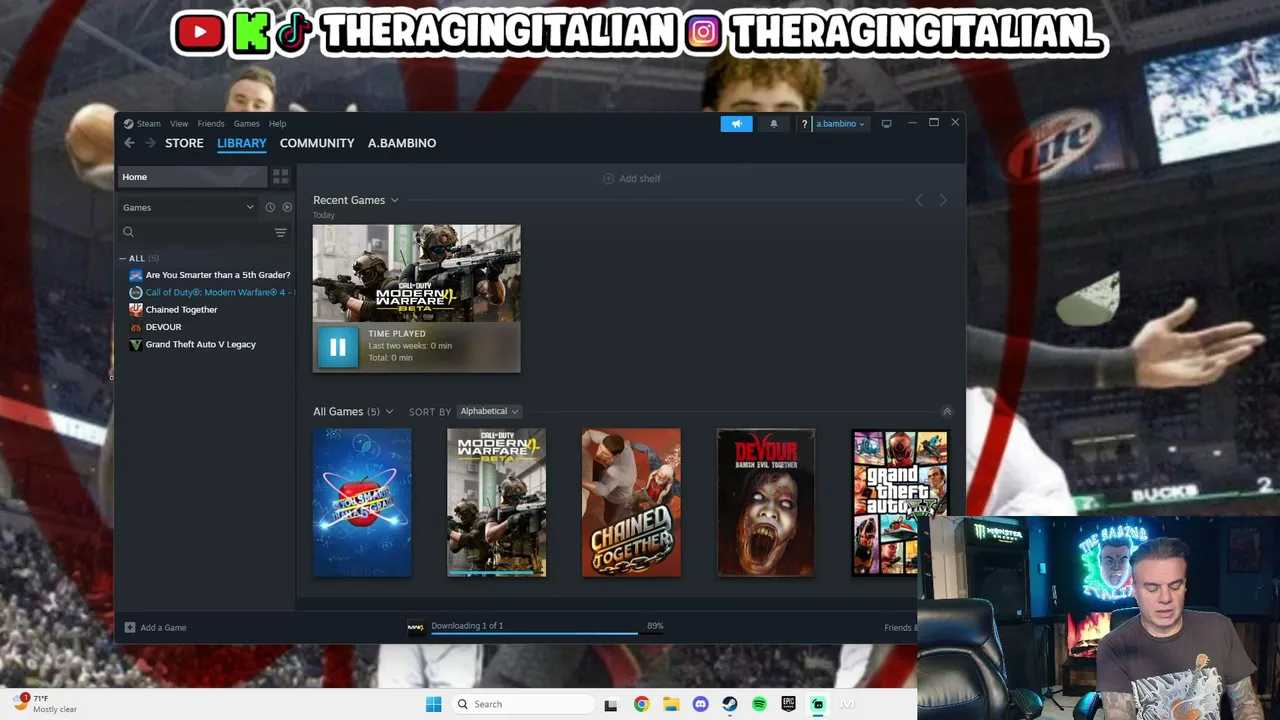Image resolution: width=1280 pixels, height=720 pixels.
Task: Open Discord from the taskbar
Action: coord(700,704)
